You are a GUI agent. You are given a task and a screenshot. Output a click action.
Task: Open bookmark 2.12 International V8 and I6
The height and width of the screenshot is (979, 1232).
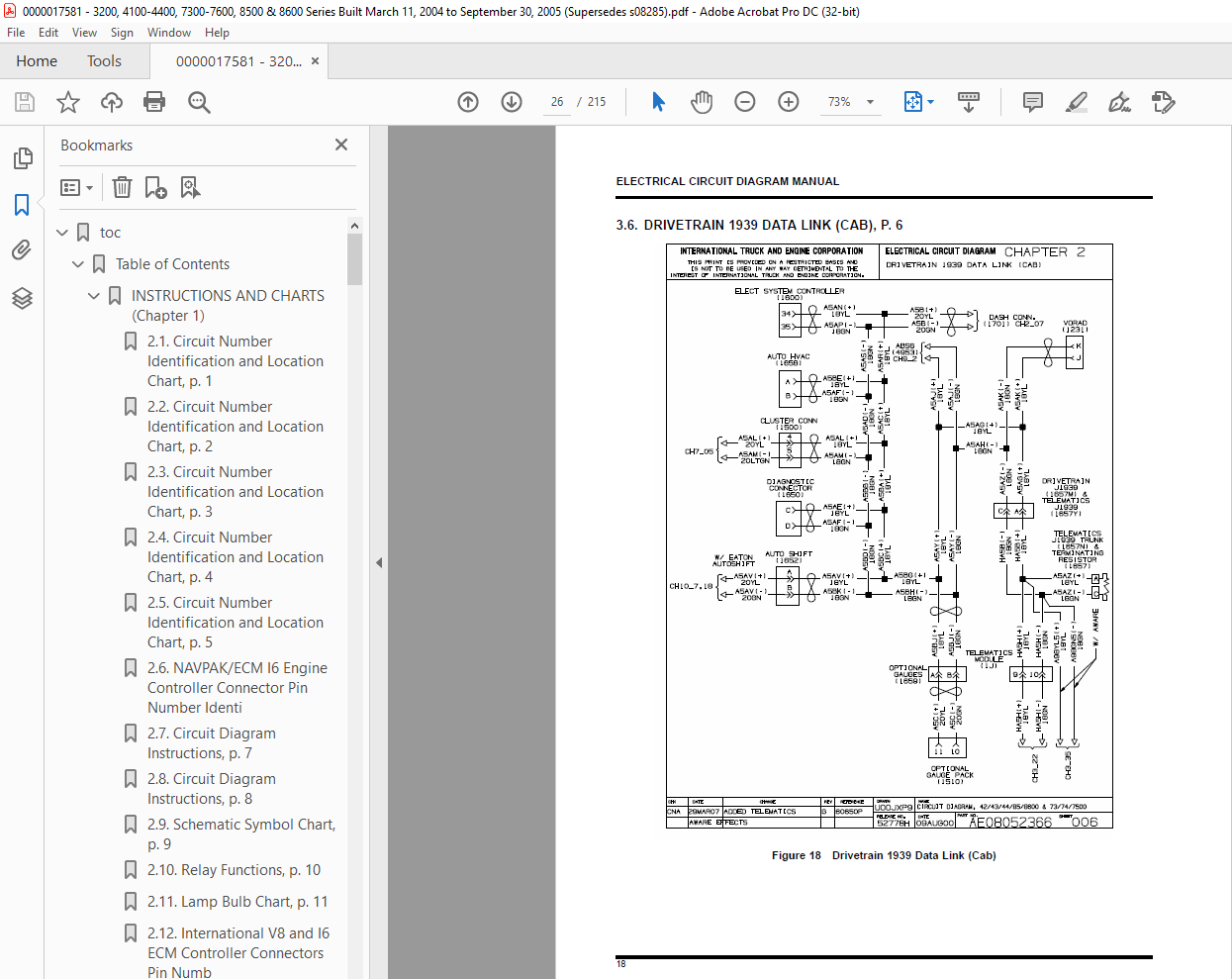coord(238,953)
